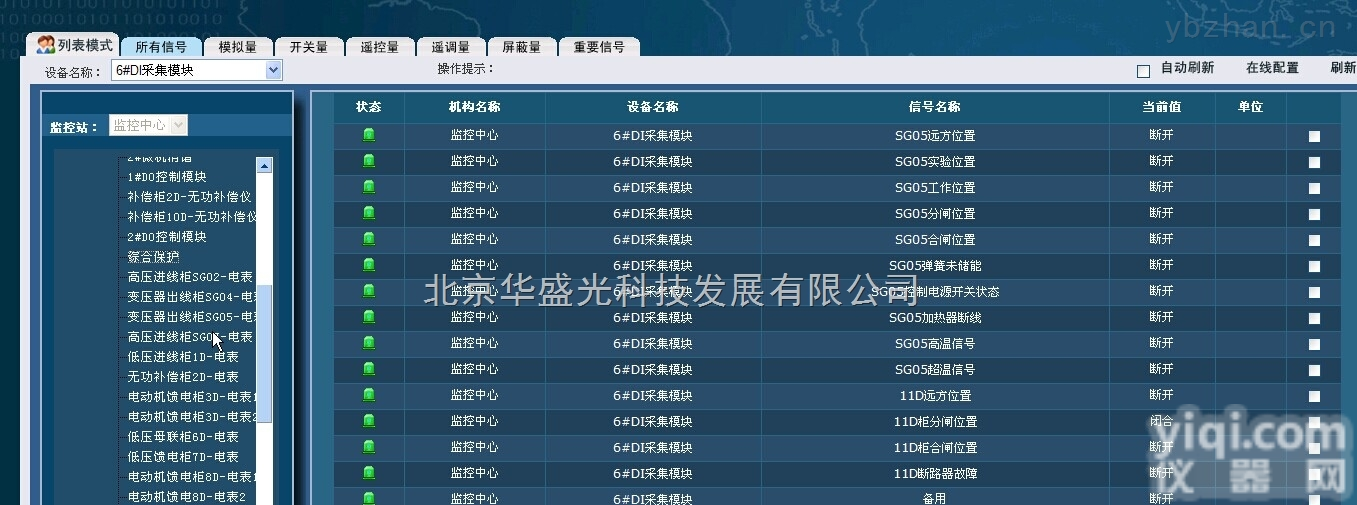Click the signal name 11D断路器故障
The image size is (1357, 505).
[x=935, y=473]
